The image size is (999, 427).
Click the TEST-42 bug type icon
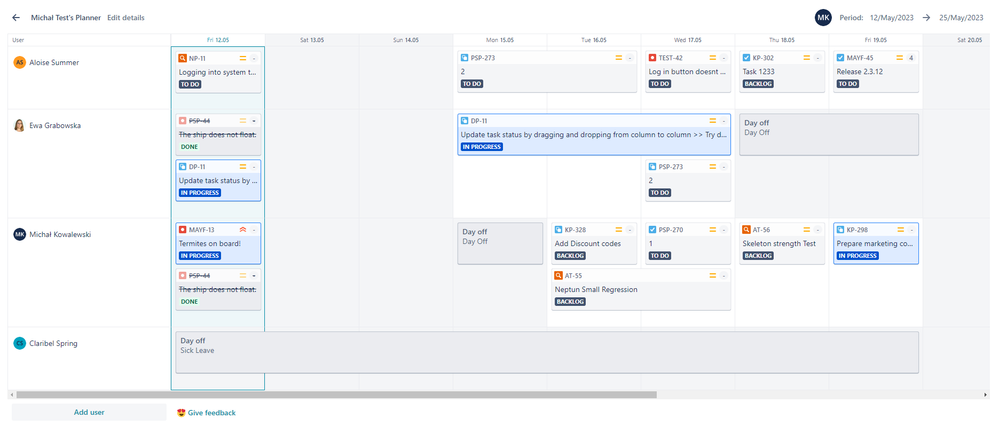point(652,58)
